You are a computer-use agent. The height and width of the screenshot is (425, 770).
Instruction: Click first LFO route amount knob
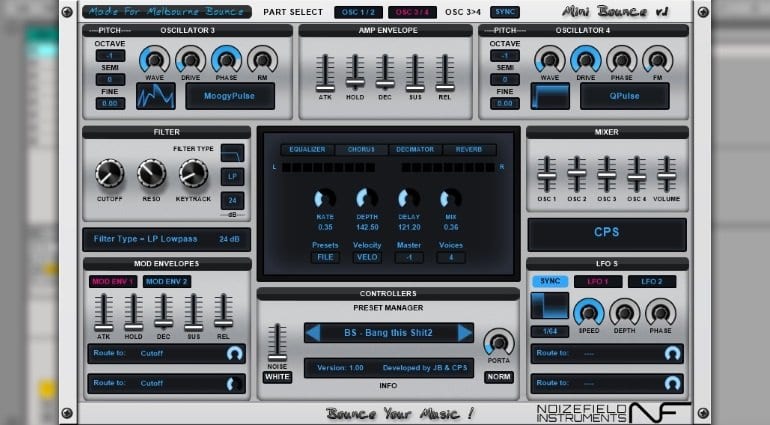(672, 354)
